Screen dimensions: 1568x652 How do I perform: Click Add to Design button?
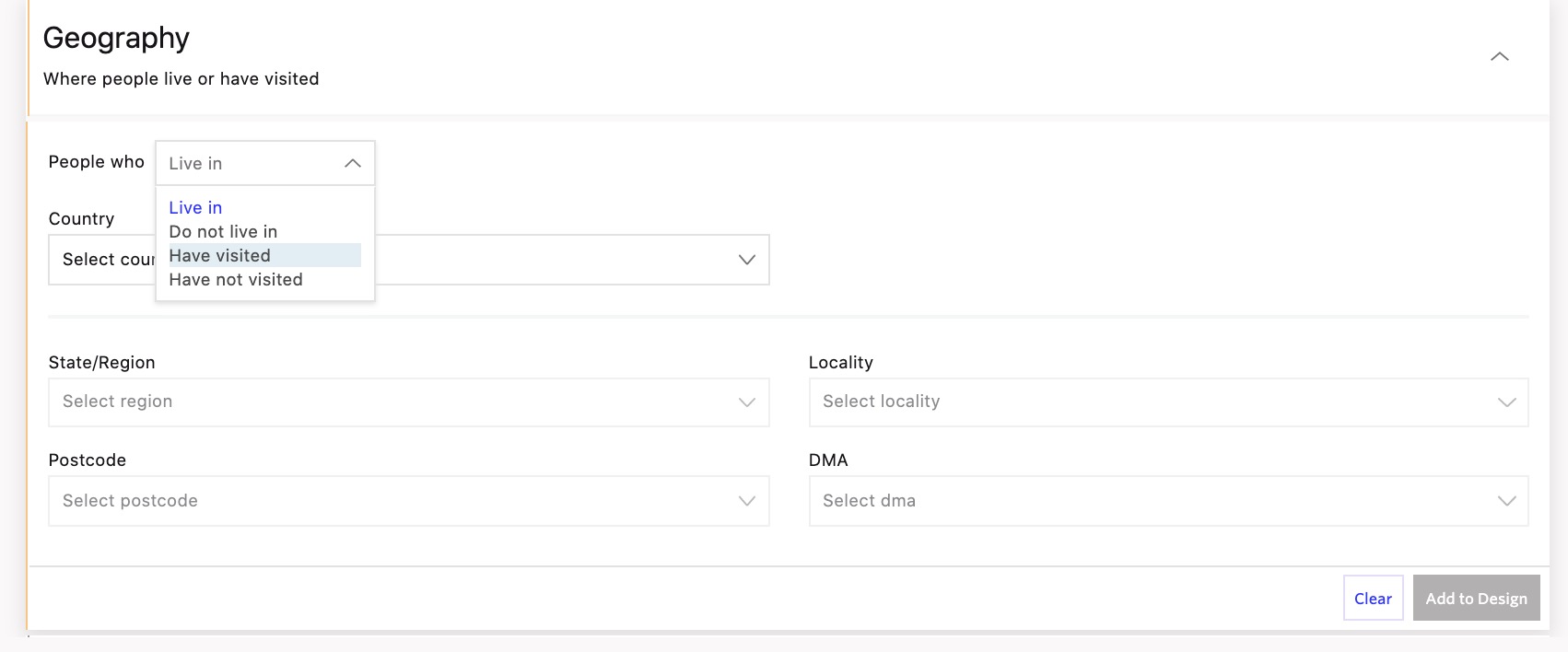pos(1476,599)
